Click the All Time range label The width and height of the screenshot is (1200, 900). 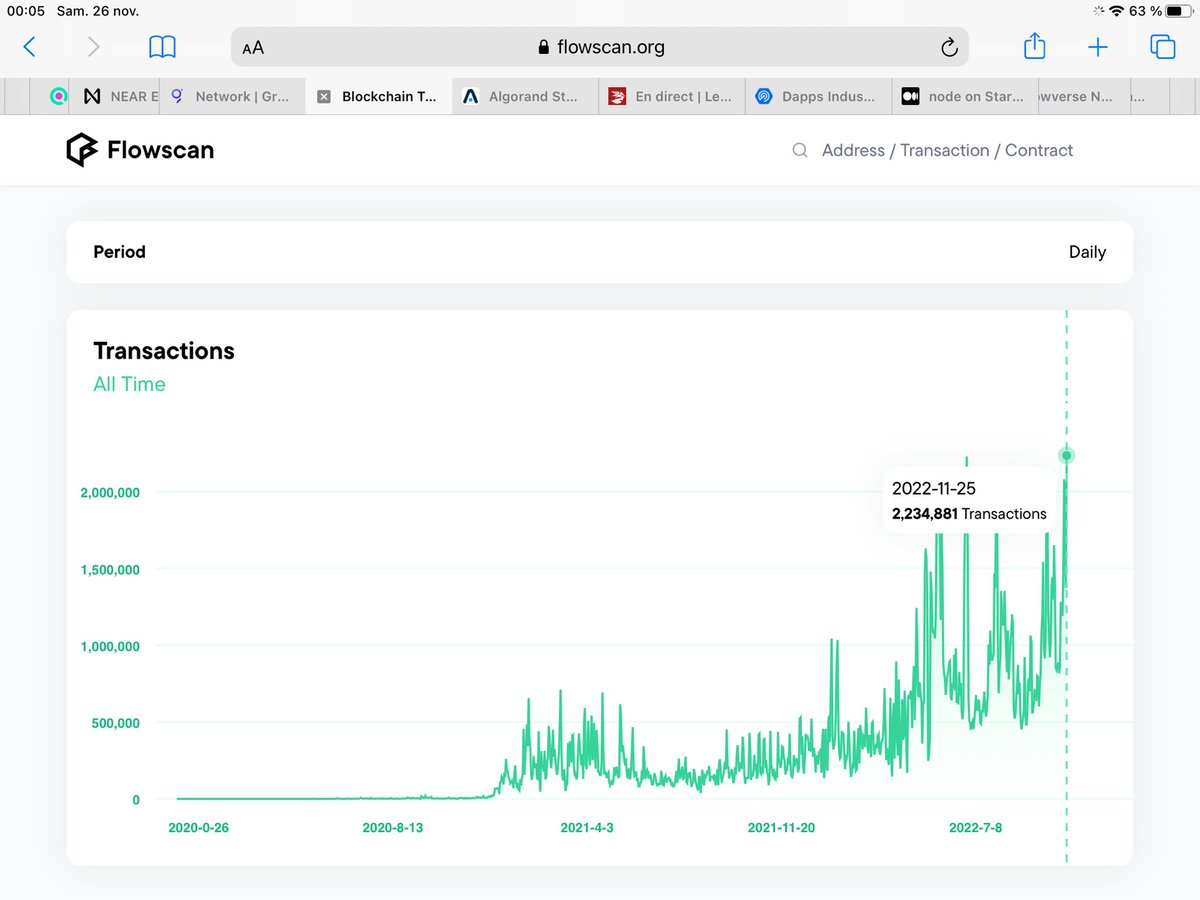click(x=129, y=384)
